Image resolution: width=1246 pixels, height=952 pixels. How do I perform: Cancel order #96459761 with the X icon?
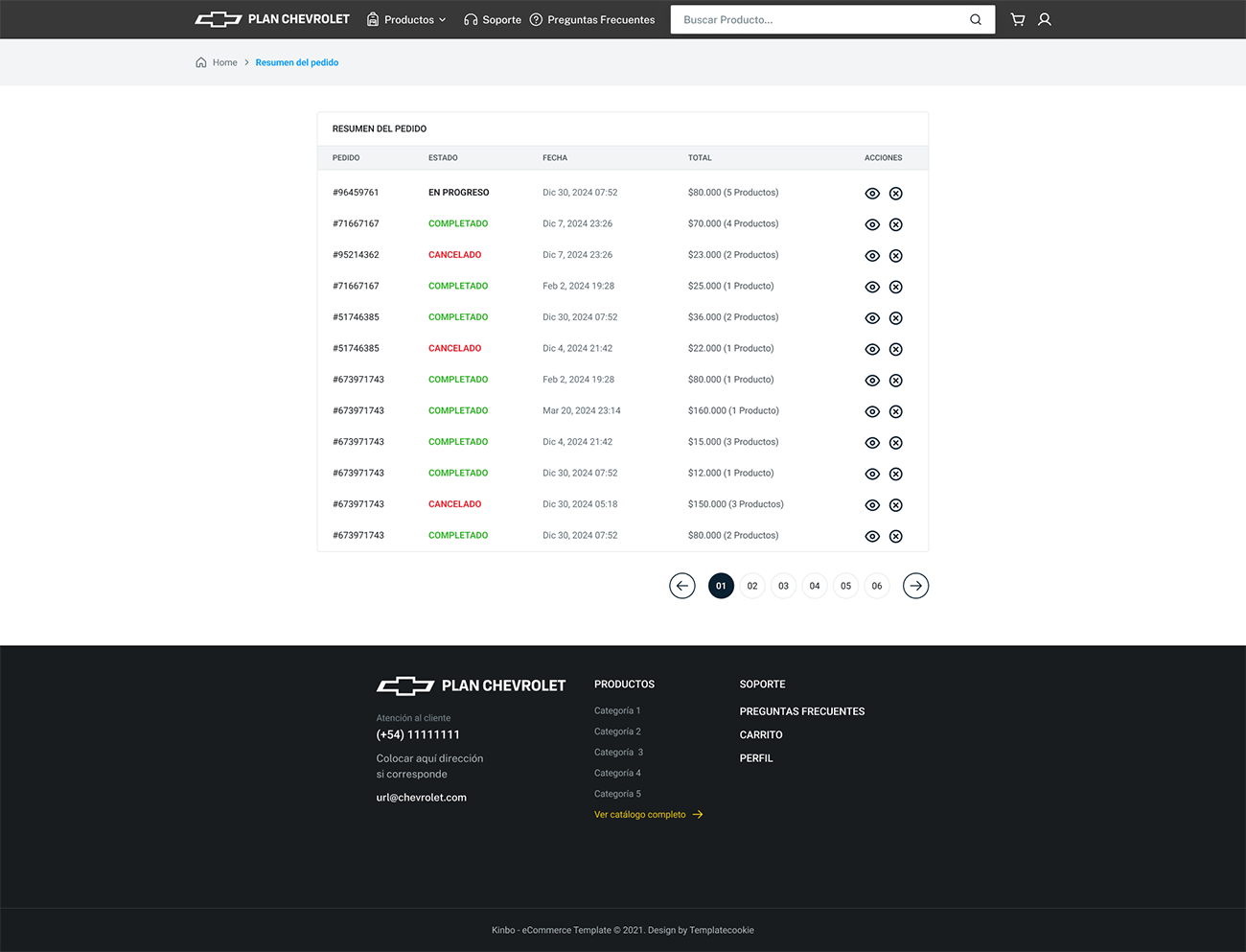pos(895,194)
